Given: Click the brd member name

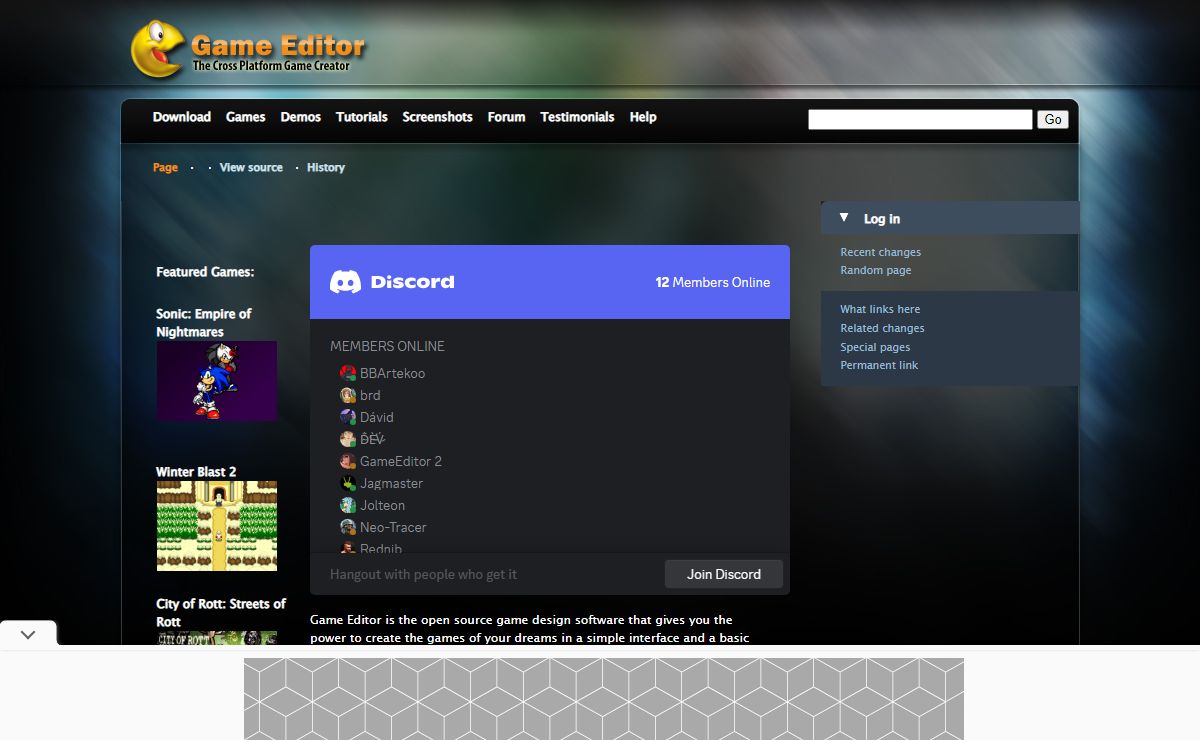Looking at the screenshot, I should tap(370, 395).
